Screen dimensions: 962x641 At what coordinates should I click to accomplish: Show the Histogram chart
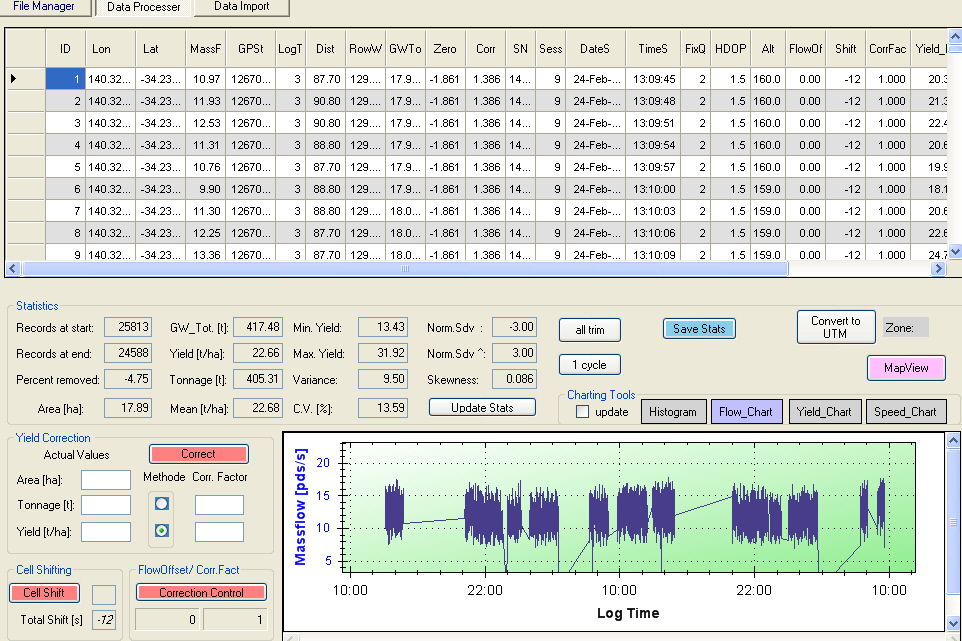click(672, 412)
